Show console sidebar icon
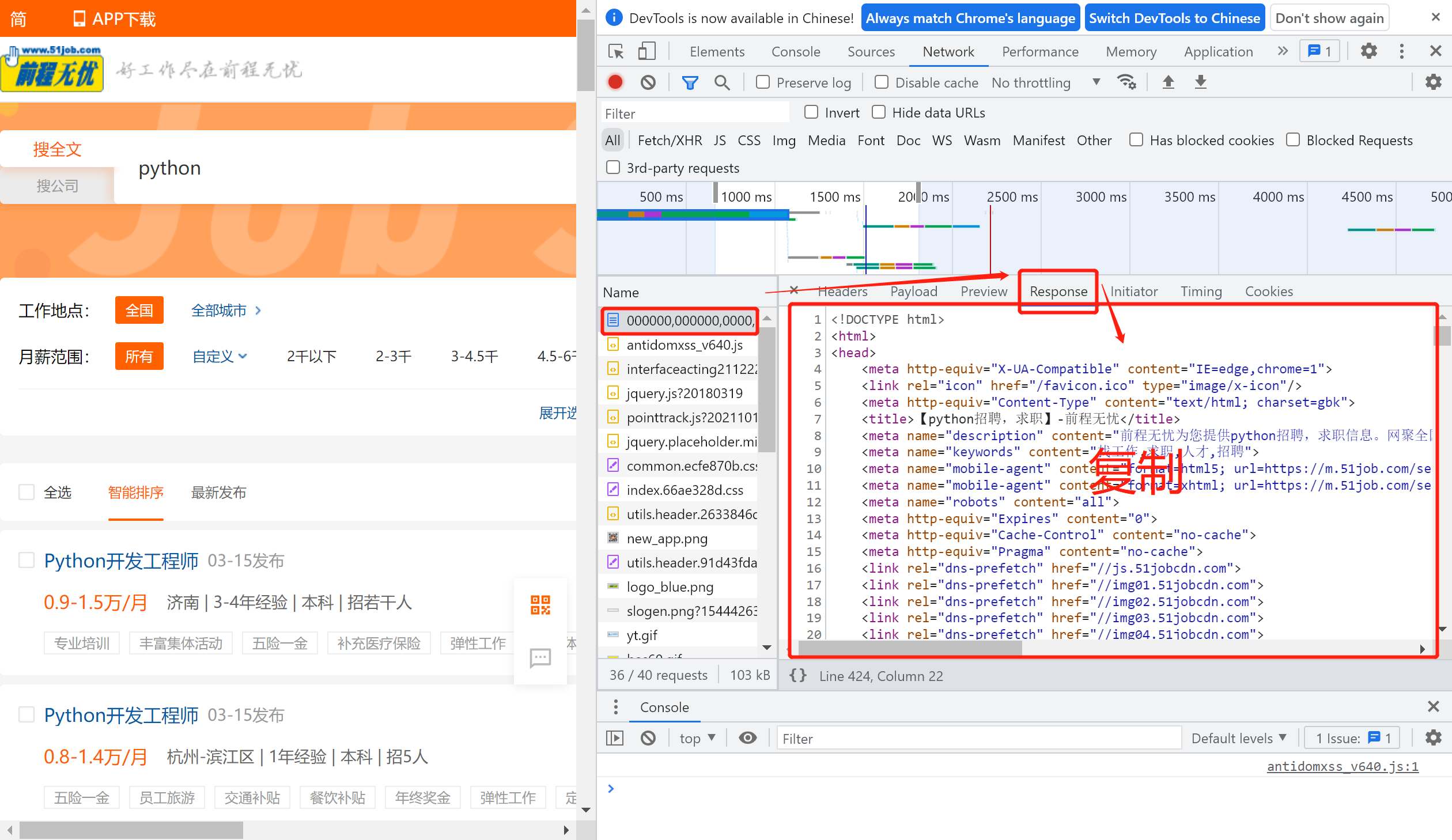The width and height of the screenshot is (1452, 840). 615,738
